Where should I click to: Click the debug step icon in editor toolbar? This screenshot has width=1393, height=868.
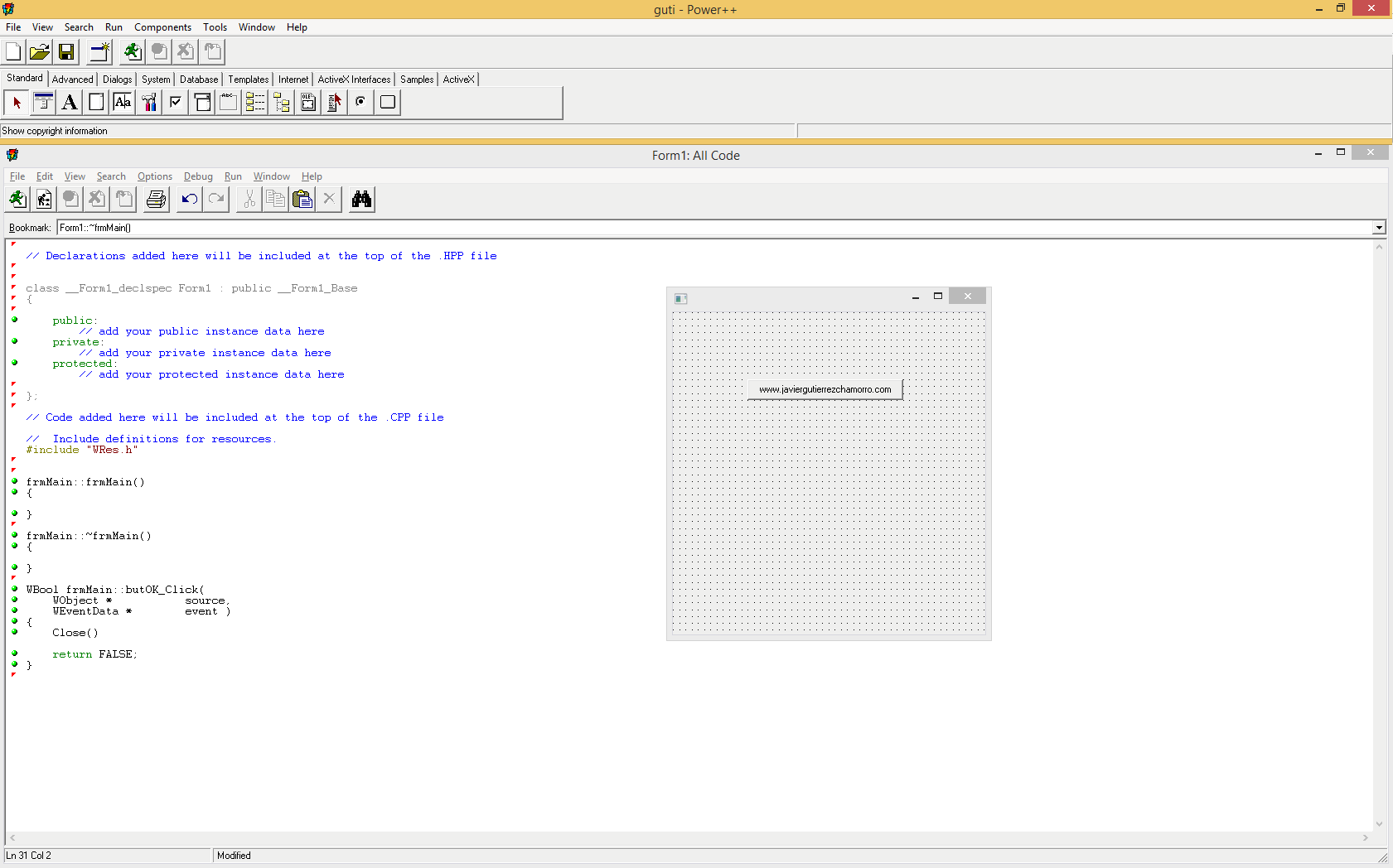[x=44, y=200]
